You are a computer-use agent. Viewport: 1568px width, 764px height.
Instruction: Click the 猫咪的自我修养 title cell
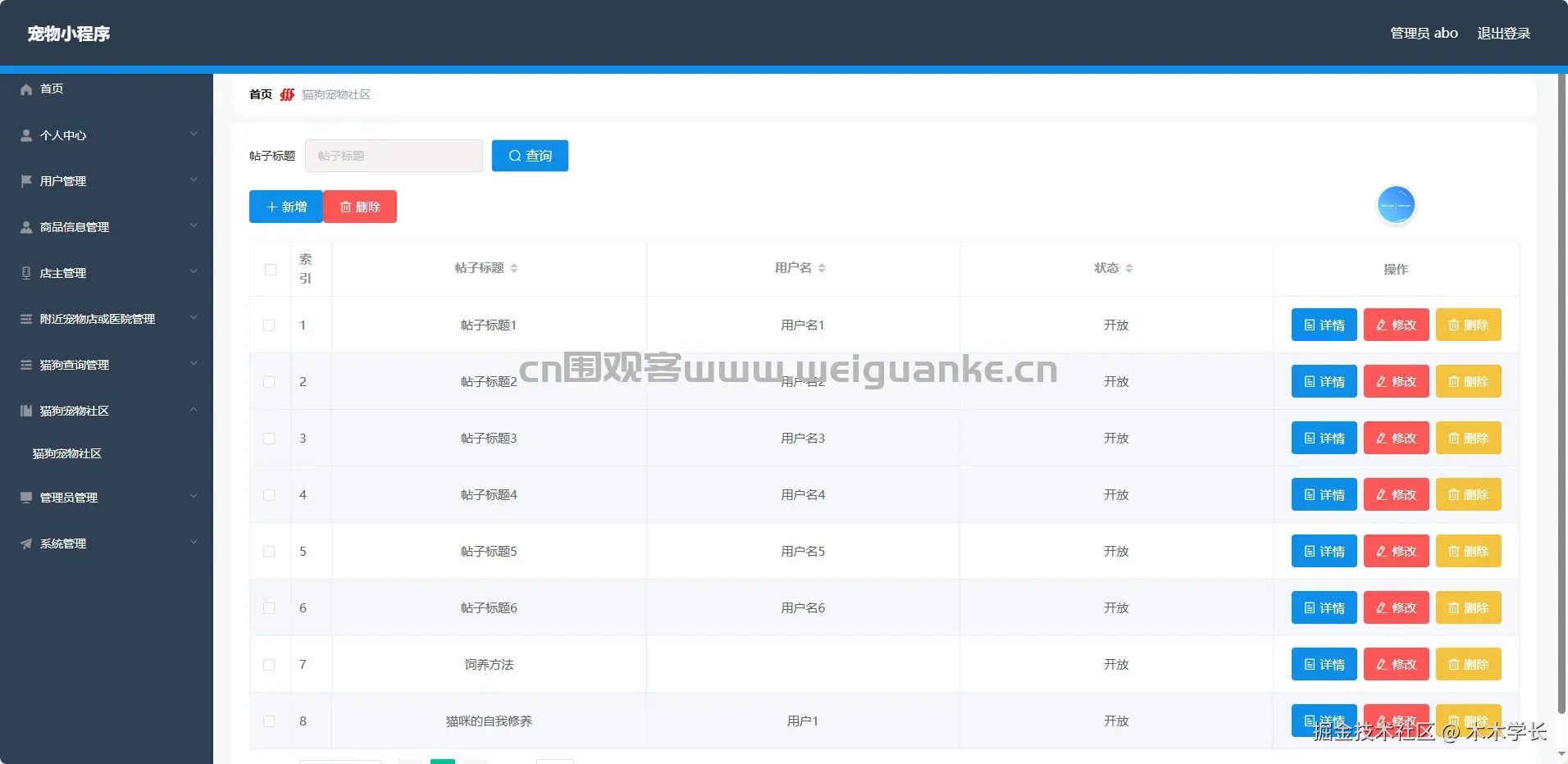[489, 721]
